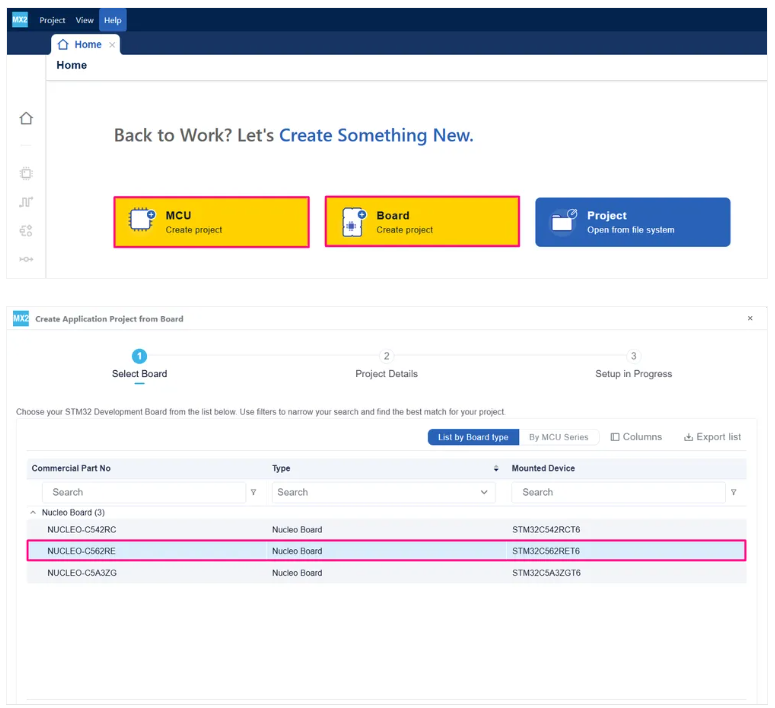Click Project Open from file system card
Image resolution: width=775 pixels, height=708 pixels.
[633, 222]
